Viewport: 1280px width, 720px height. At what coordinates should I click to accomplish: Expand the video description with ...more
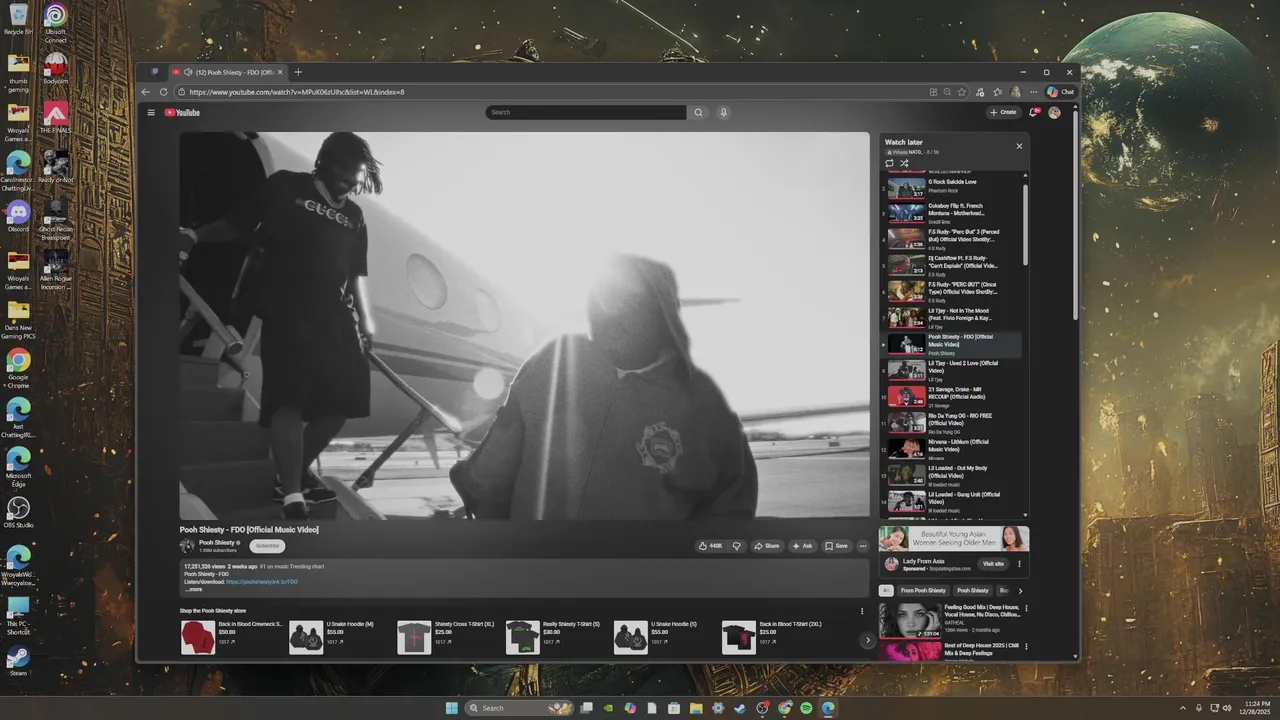coord(193,589)
